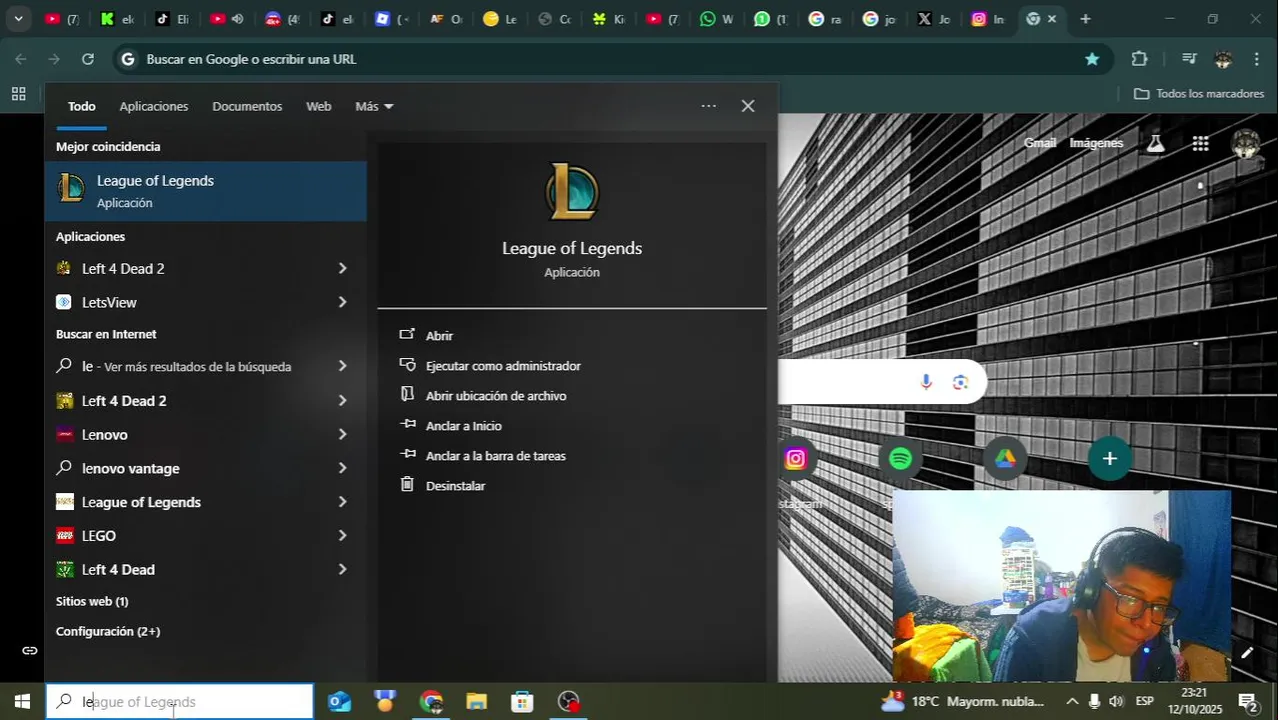1278x720 pixels.
Task: Open a new Chrome tab
Action: click(1085, 19)
